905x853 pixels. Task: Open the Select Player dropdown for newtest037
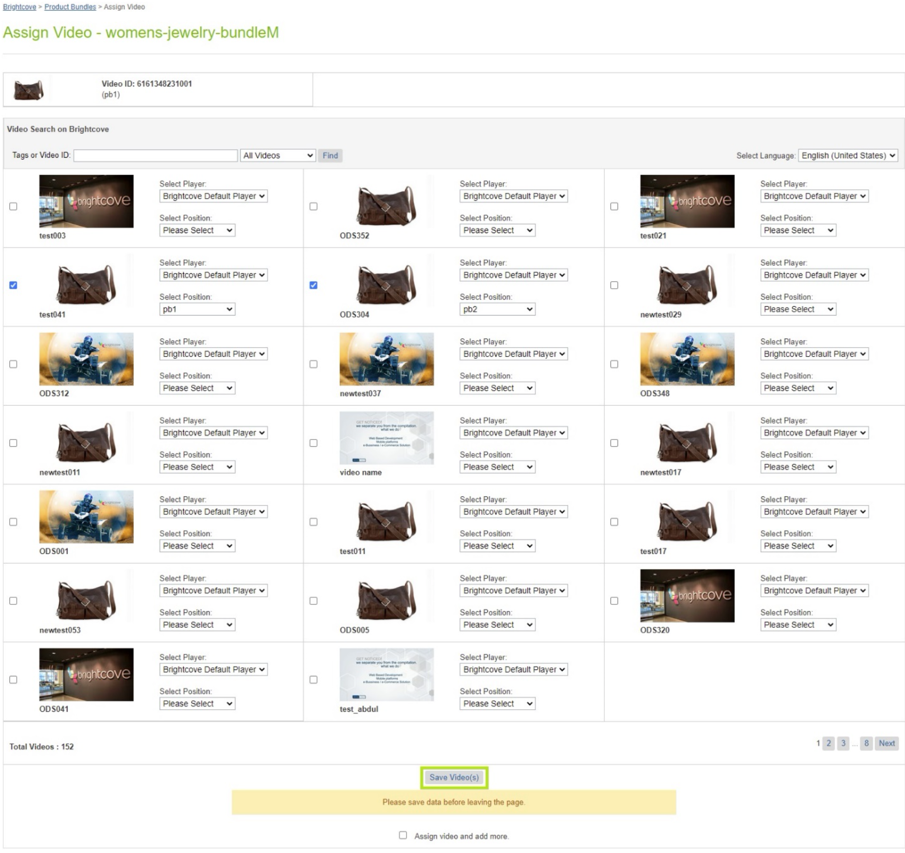(513, 354)
